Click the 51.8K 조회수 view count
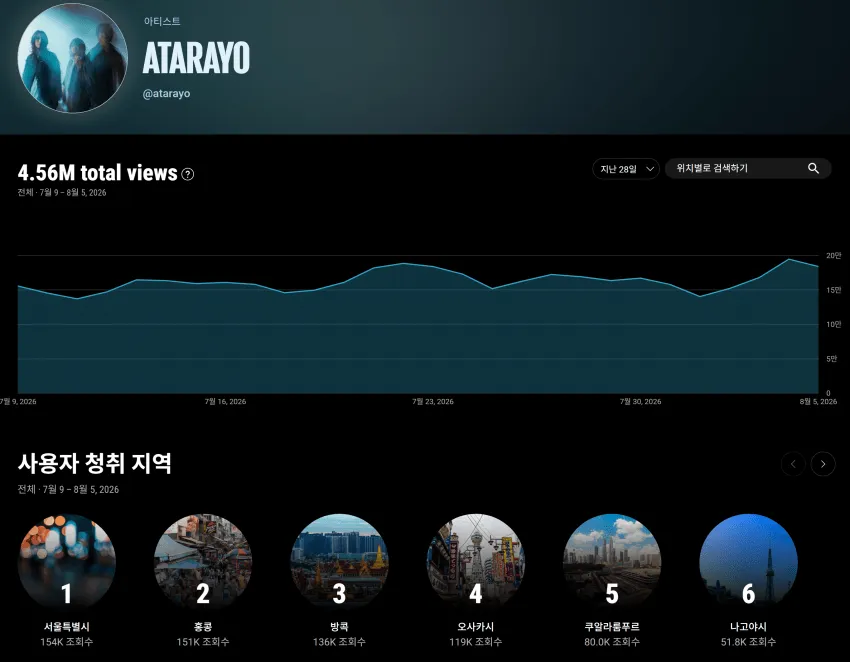The height and width of the screenshot is (662, 850). [748, 642]
